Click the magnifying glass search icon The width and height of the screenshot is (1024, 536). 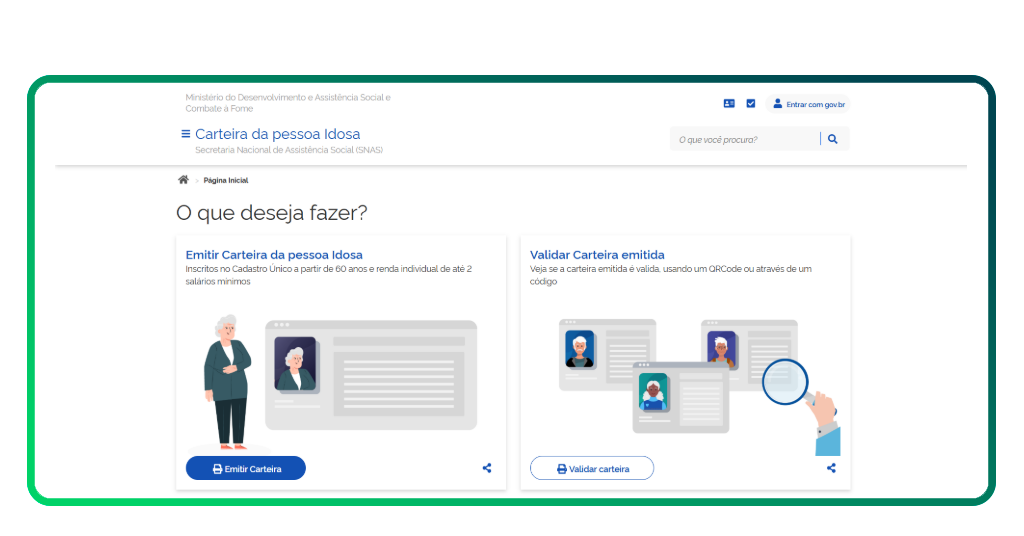coord(833,140)
